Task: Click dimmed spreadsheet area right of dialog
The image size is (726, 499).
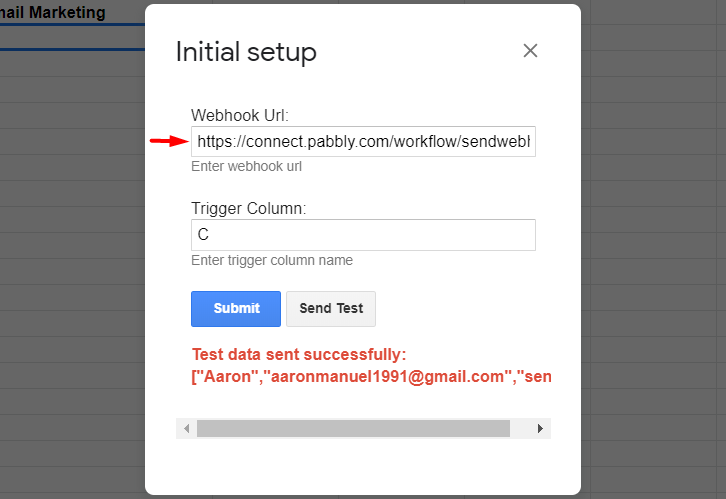Action: [x=653, y=250]
